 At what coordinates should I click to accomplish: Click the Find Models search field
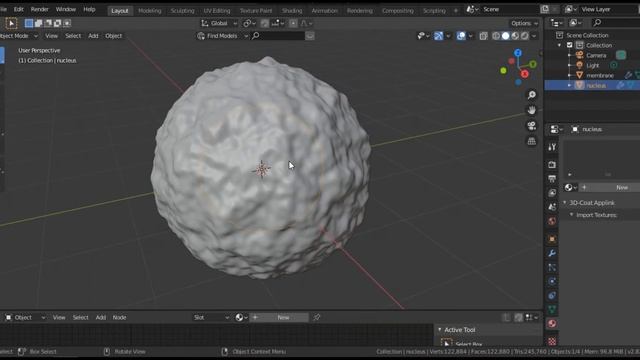tap(278, 36)
